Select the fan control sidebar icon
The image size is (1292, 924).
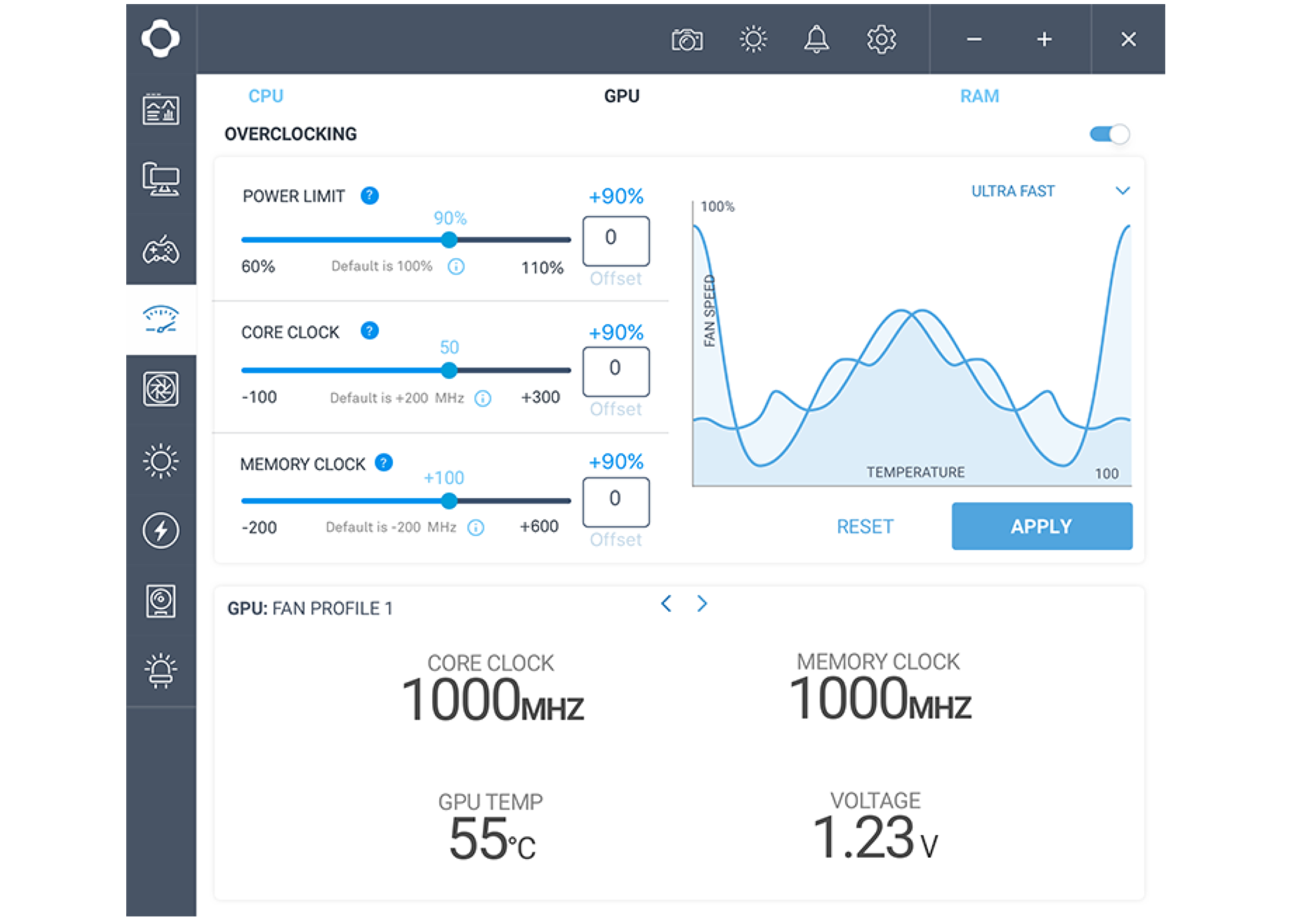click(x=160, y=389)
